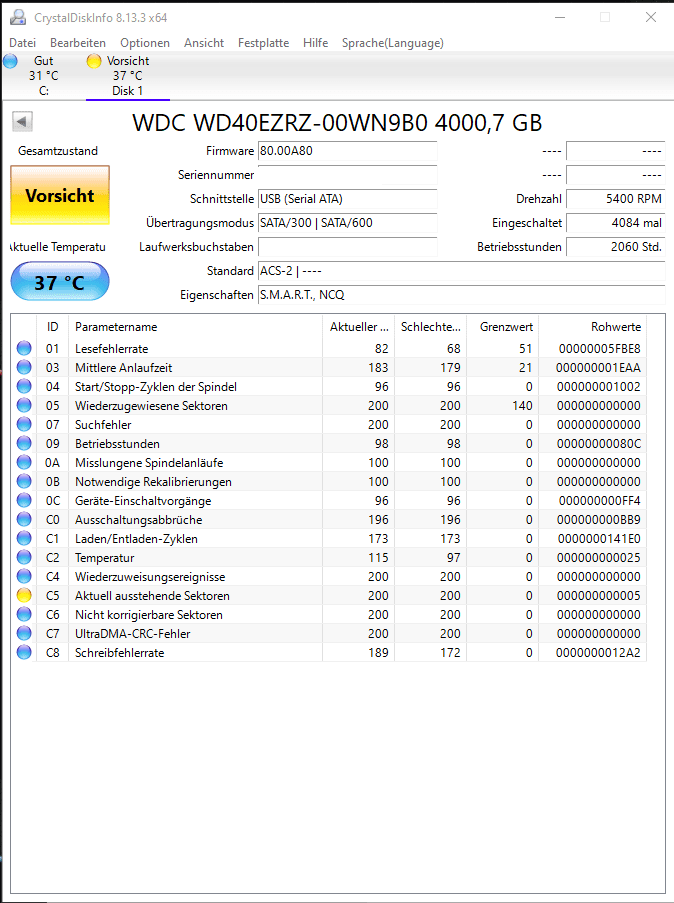The image size is (674, 903).
Task: Switch to the Disk 1 Vorsicht tab
Action: [127, 76]
